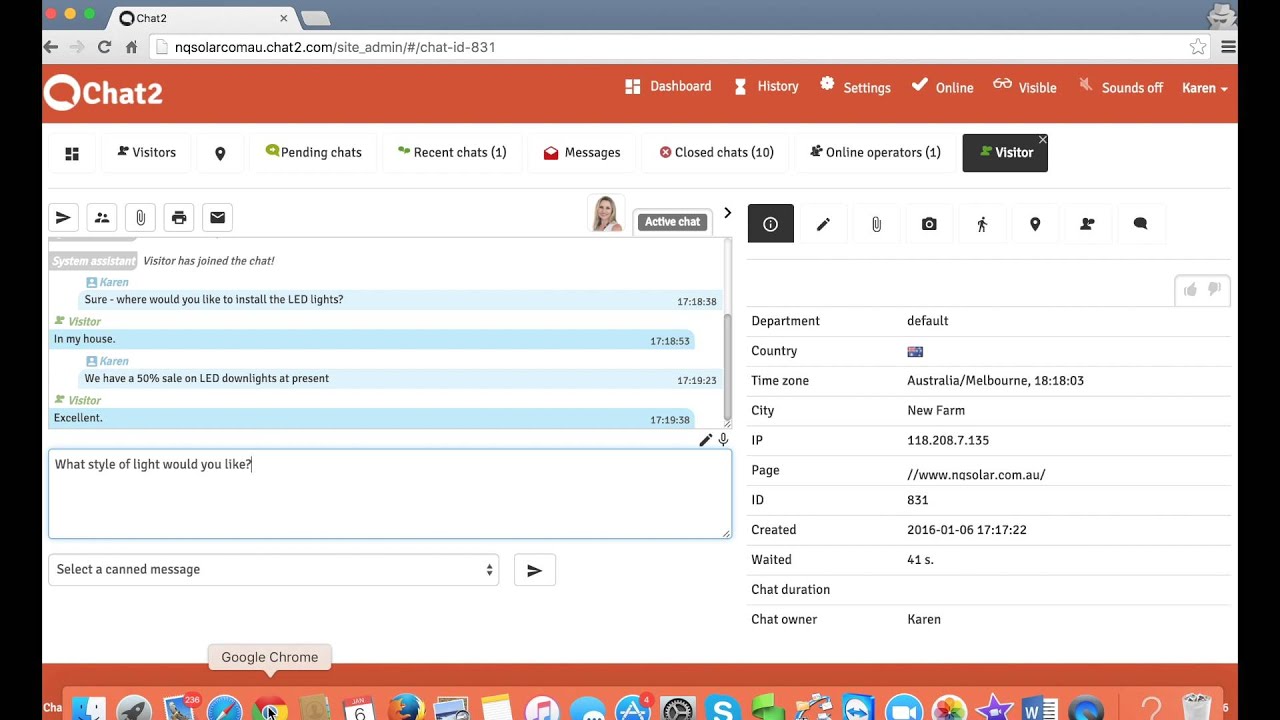The height and width of the screenshot is (720, 1280).
Task: Open Settings page
Action: tap(855, 87)
